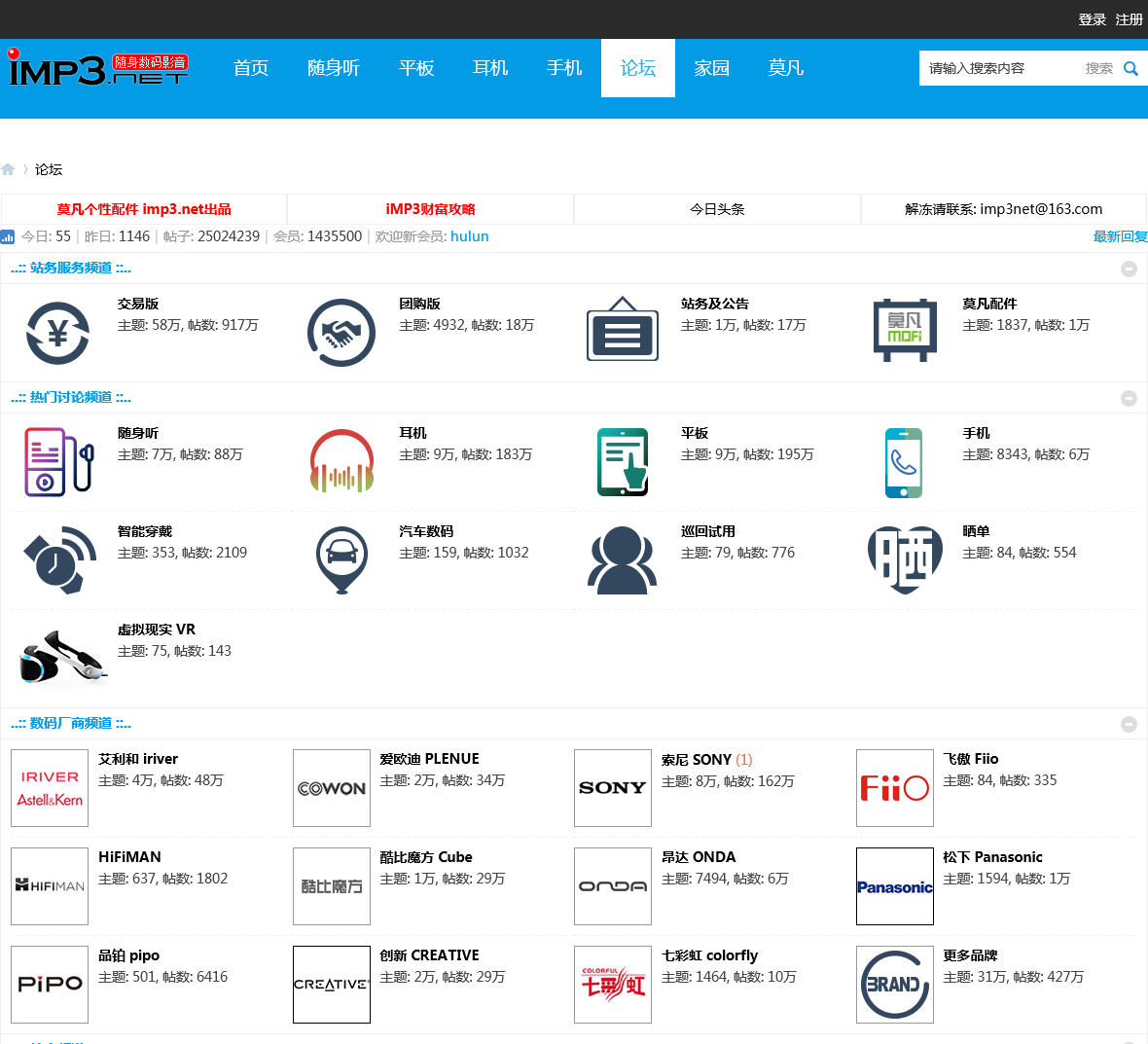Viewport: 1148px width, 1044px height.
Task: Click the iMP3.net site logo
Action: click(98, 66)
